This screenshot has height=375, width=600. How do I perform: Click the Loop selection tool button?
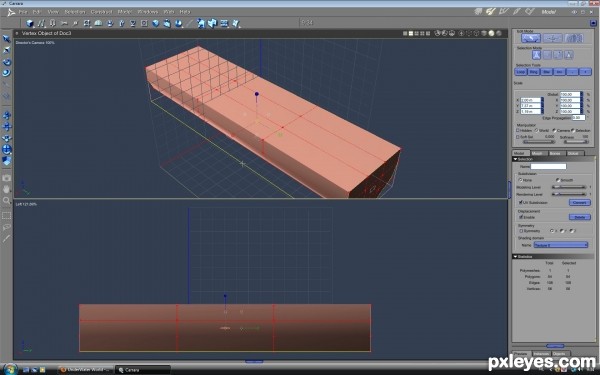[520, 72]
